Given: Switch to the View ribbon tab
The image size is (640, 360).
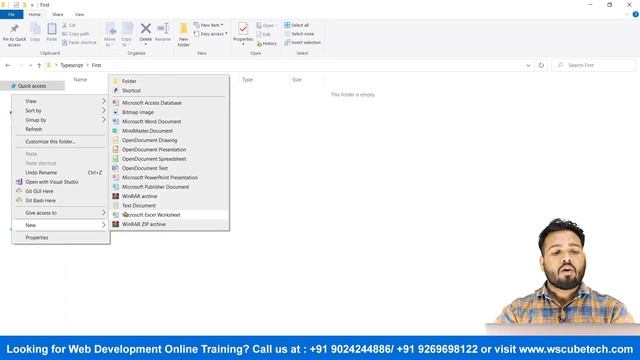Looking at the screenshot, I should pyautogui.click(x=79, y=14).
